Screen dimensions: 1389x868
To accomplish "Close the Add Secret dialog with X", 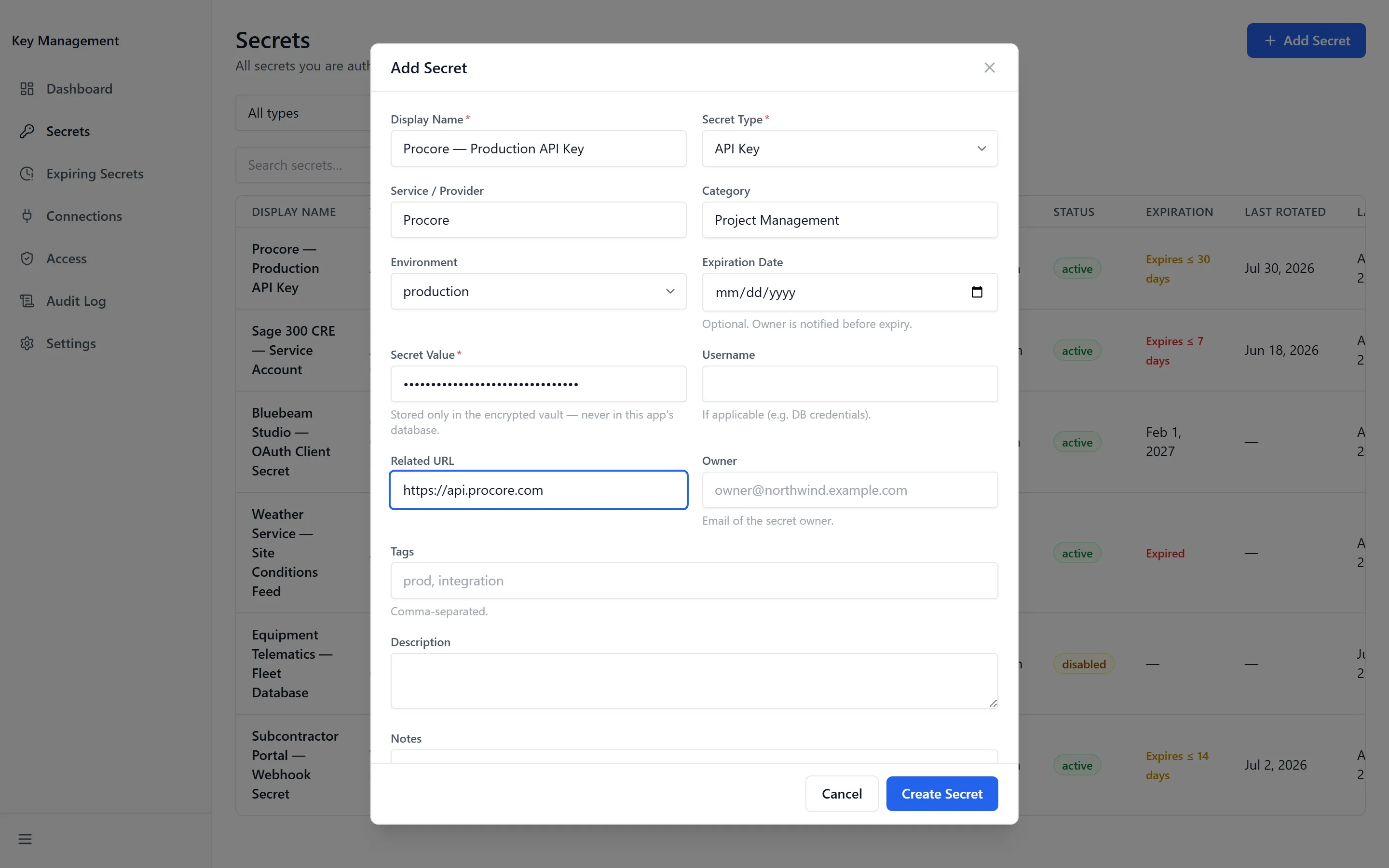I will [989, 68].
